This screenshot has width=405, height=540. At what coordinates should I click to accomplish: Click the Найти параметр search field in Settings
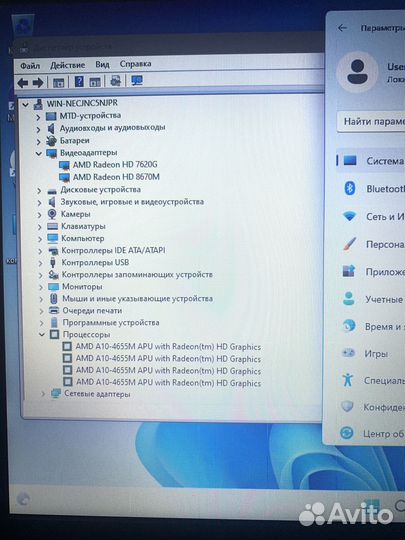coord(371,122)
